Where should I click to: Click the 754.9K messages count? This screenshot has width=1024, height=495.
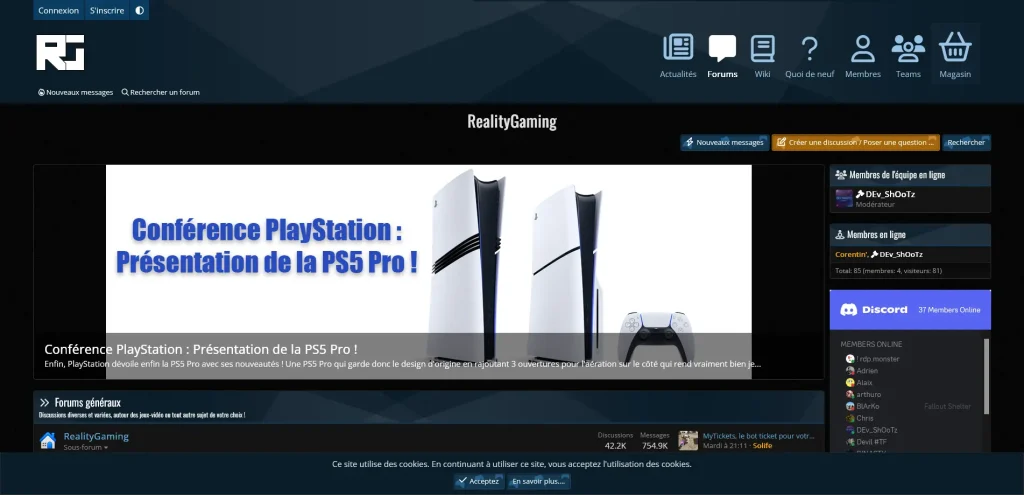tap(654, 446)
